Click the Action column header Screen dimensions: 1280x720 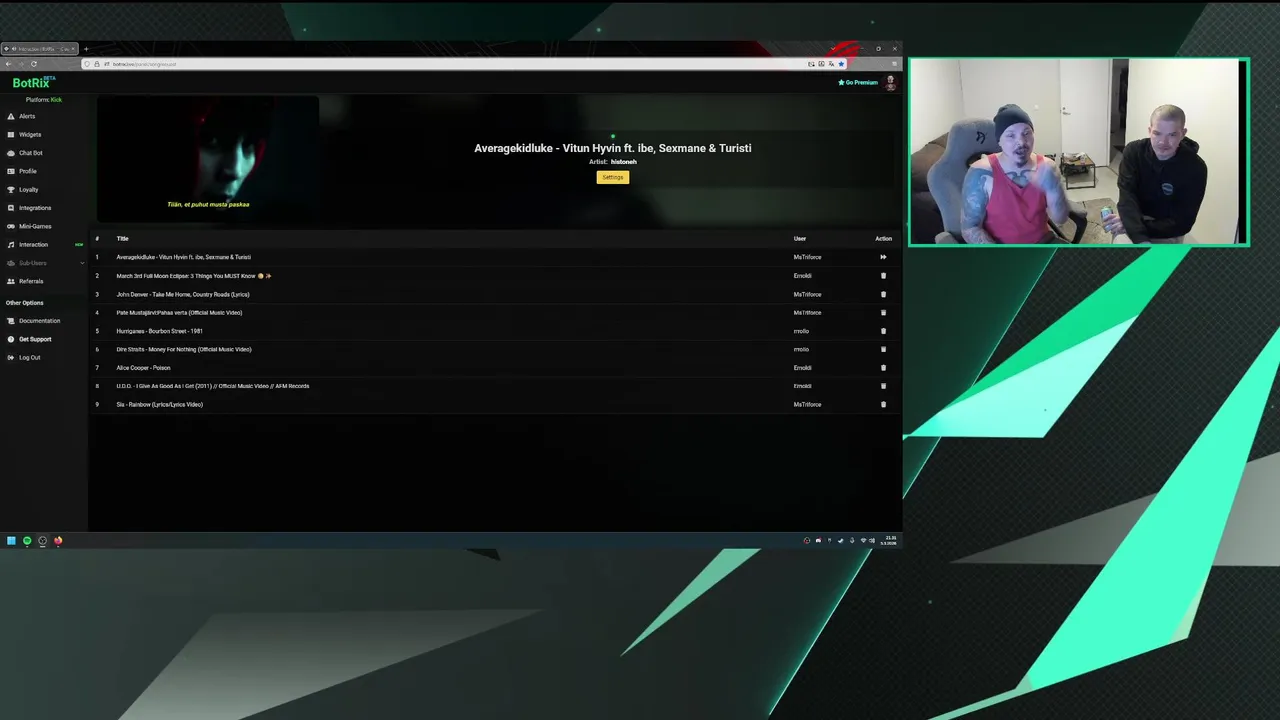pos(883,238)
